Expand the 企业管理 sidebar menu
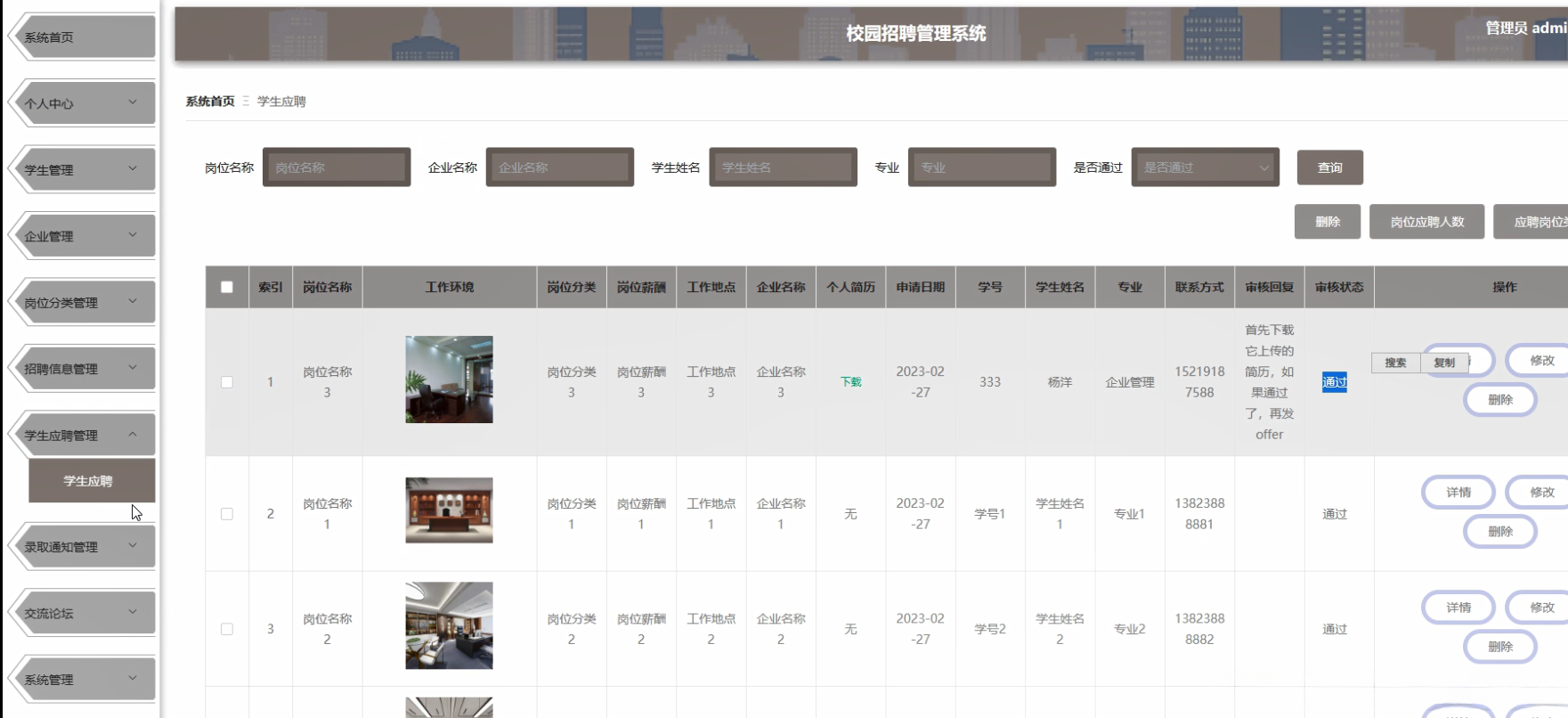Screen dimensions: 1568x718 pyautogui.click(x=82, y=236)
